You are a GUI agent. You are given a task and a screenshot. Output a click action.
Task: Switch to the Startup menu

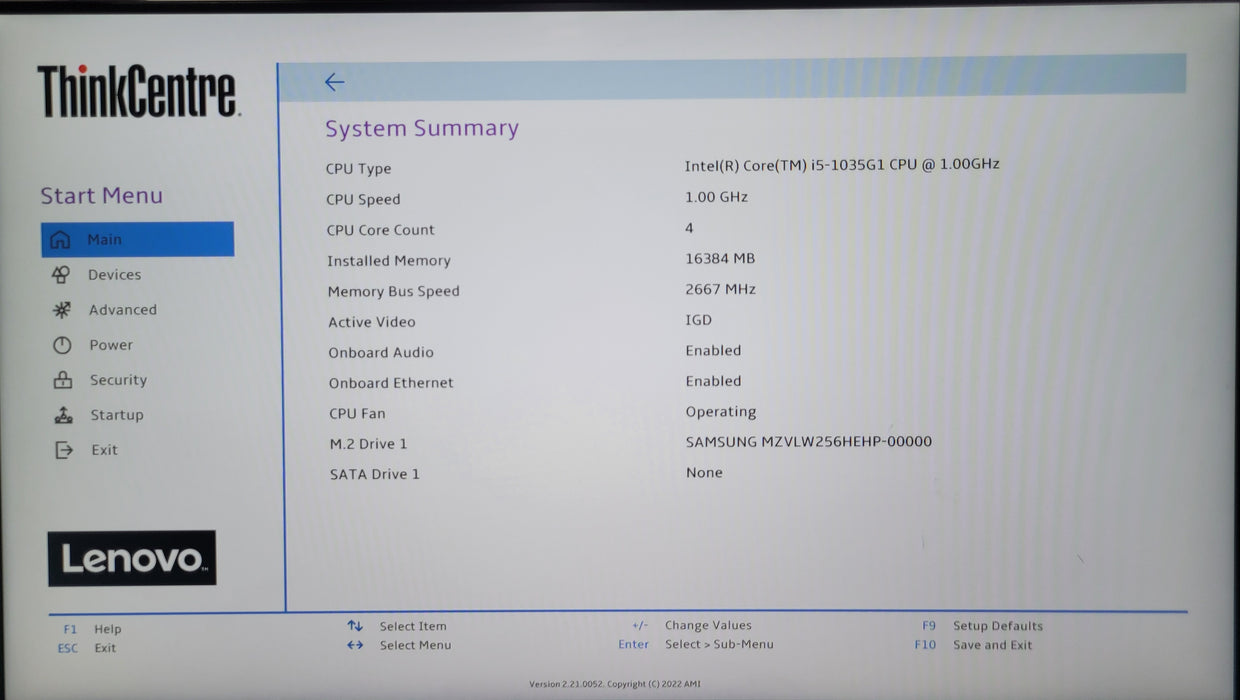(x=117, y=415)
